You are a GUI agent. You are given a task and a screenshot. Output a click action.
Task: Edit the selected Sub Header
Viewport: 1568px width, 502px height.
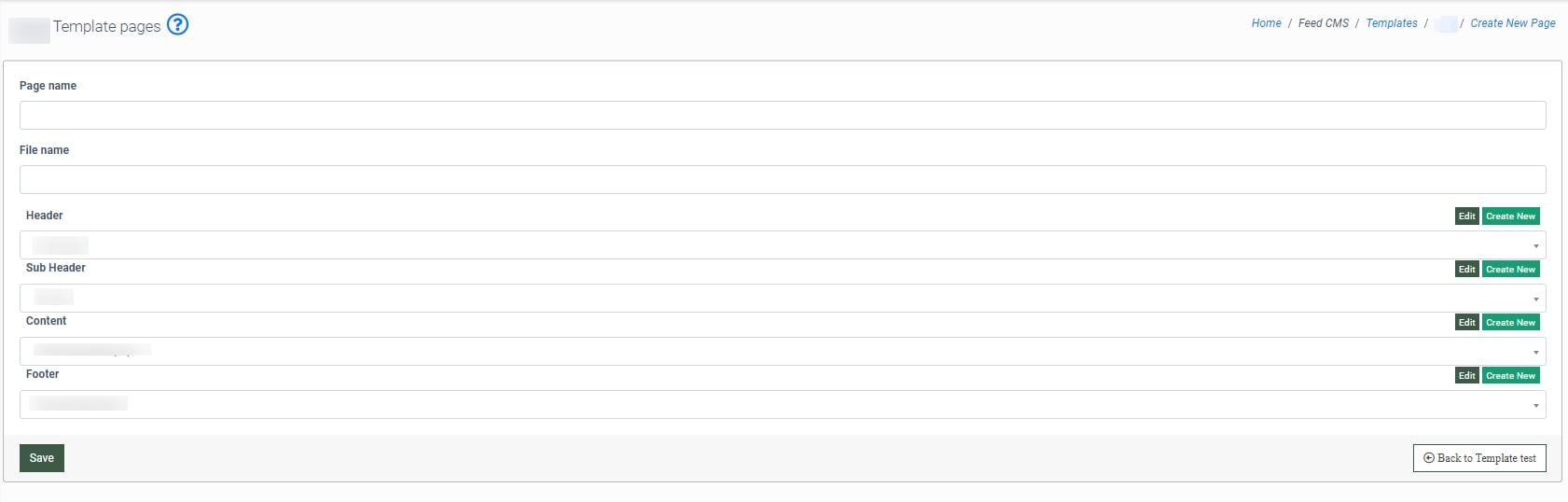pos(1466,270)
